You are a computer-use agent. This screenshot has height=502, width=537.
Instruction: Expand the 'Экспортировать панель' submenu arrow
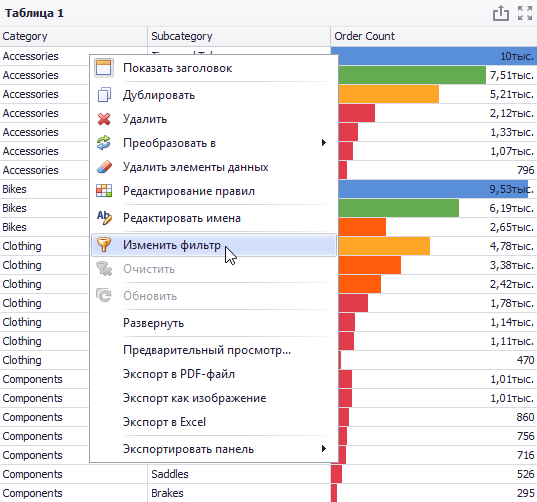click(x=324, y=448)
